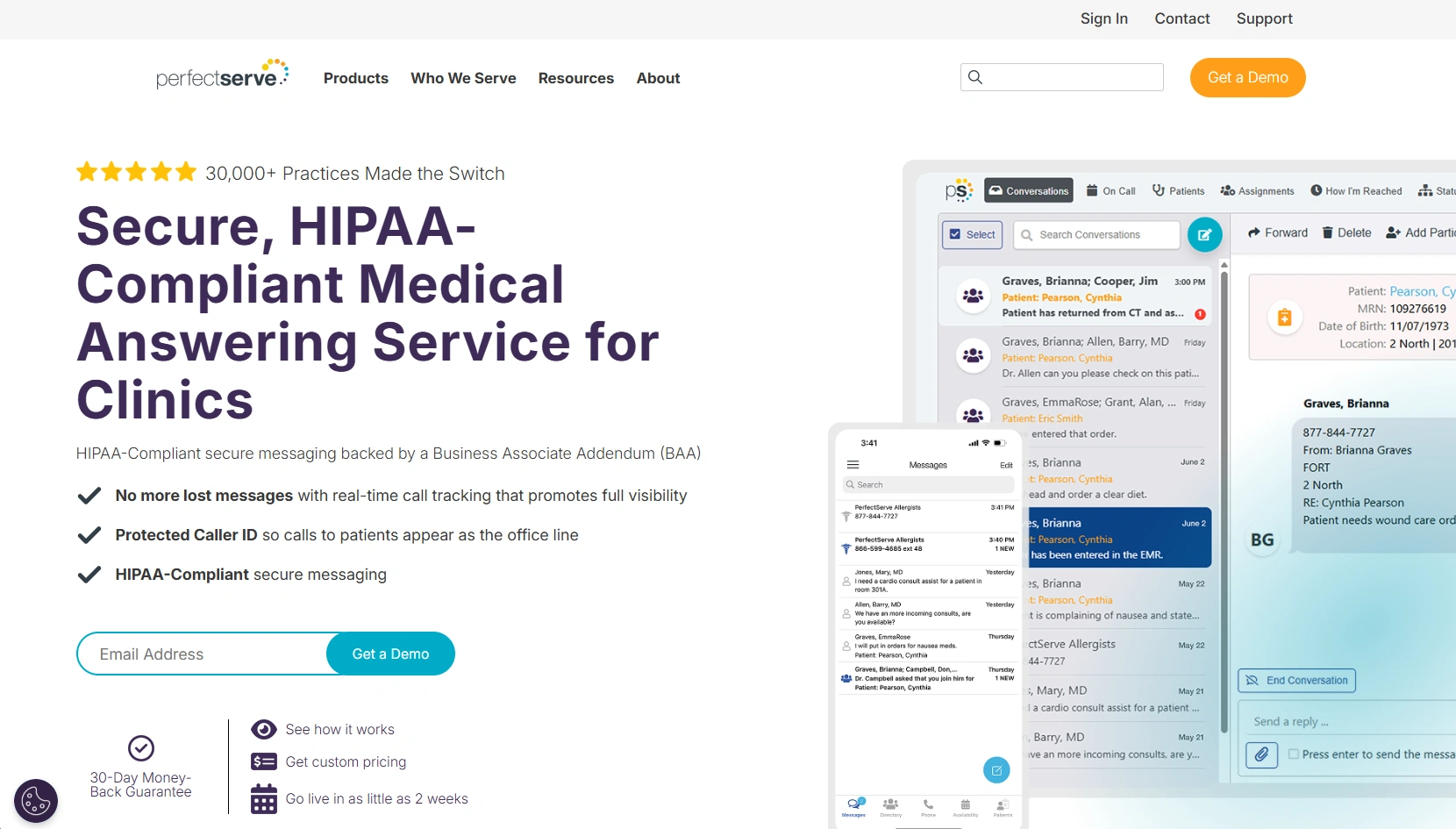Click the Sign In link
Viewport: 1456px width, 829px height.
(x=1104, y=18)
